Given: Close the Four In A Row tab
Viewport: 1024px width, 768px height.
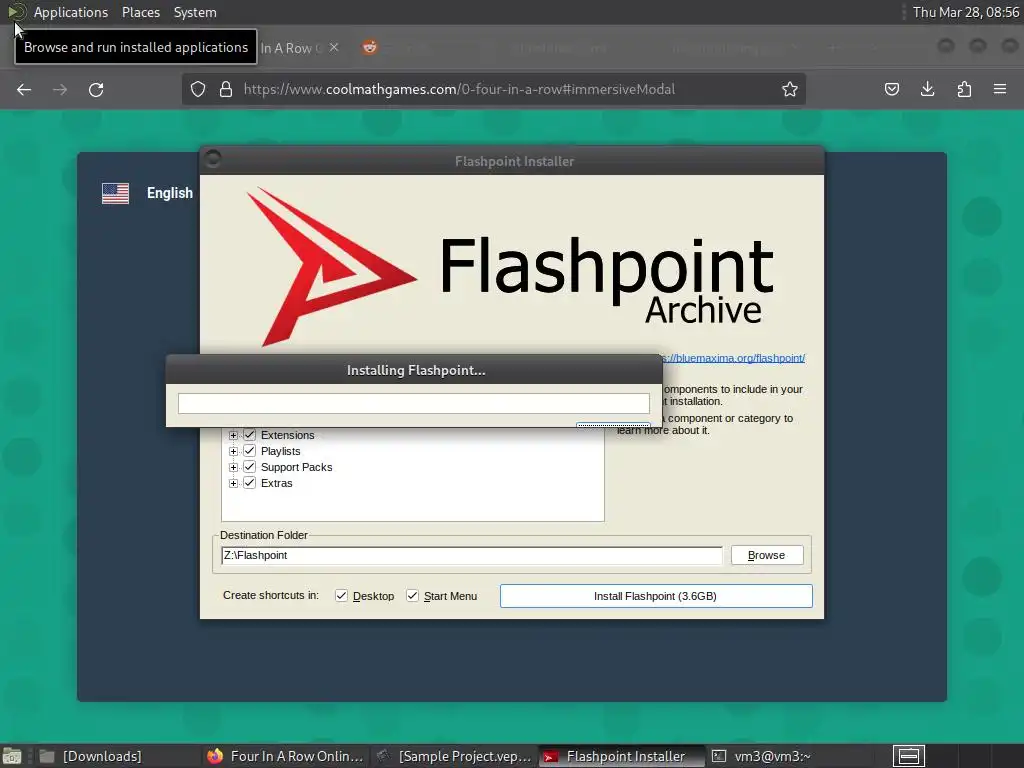Looking at the screenshot, I should tap(334, 47).
